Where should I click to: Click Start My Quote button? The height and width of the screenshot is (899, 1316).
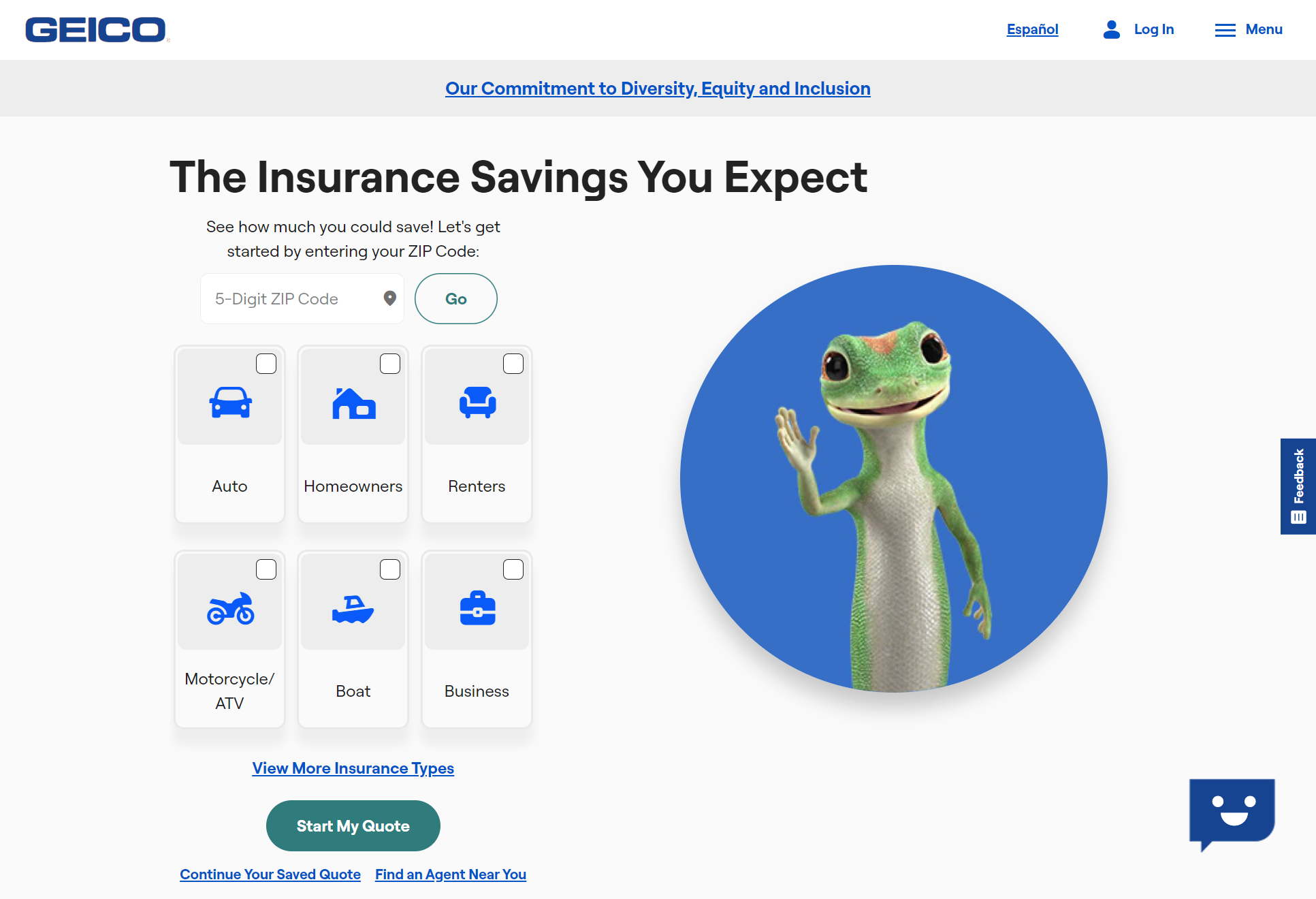point(353,826)
